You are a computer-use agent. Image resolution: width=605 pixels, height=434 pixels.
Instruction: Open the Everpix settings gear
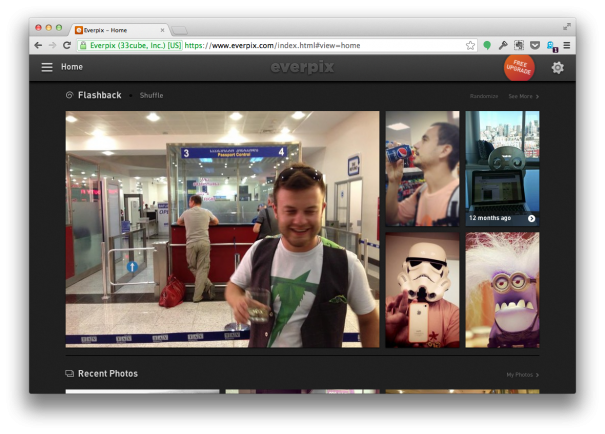pos(558,68)
